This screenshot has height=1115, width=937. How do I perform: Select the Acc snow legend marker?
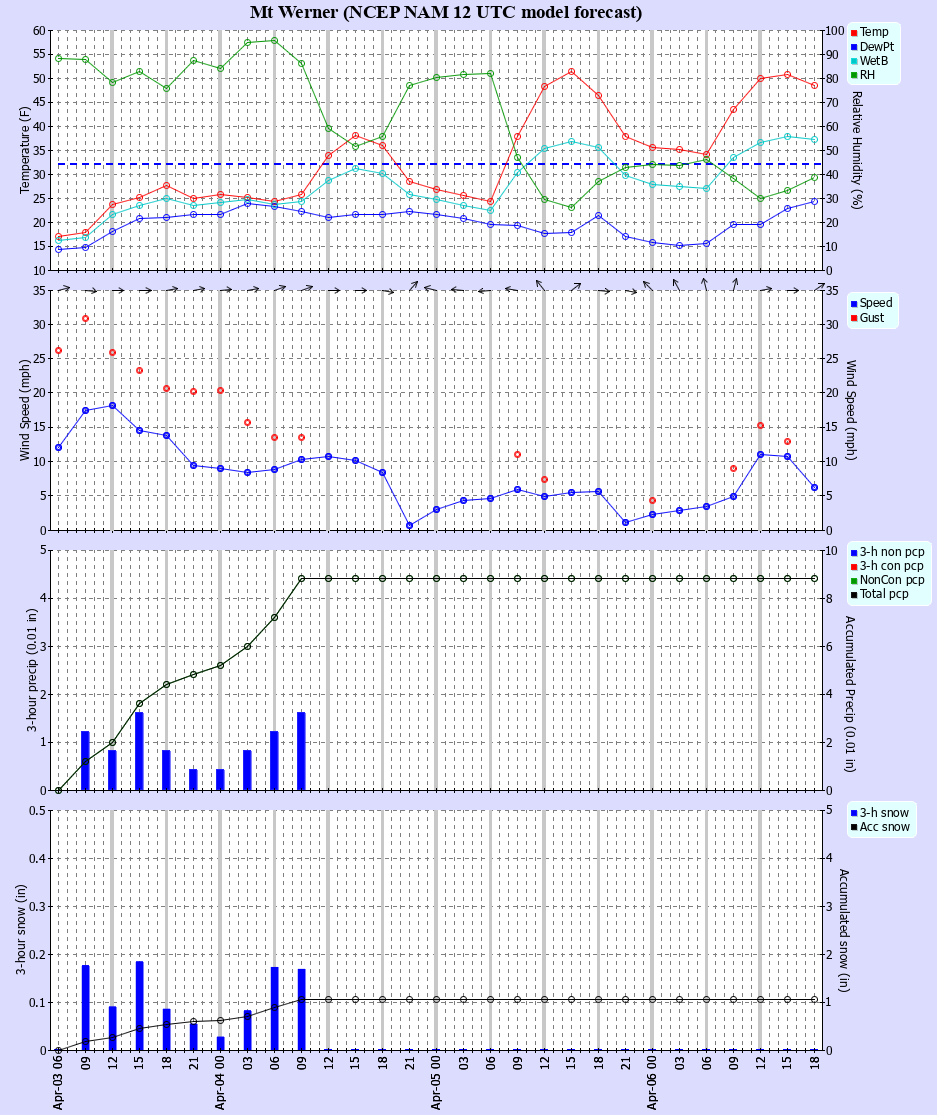click(x=852, y=826)
